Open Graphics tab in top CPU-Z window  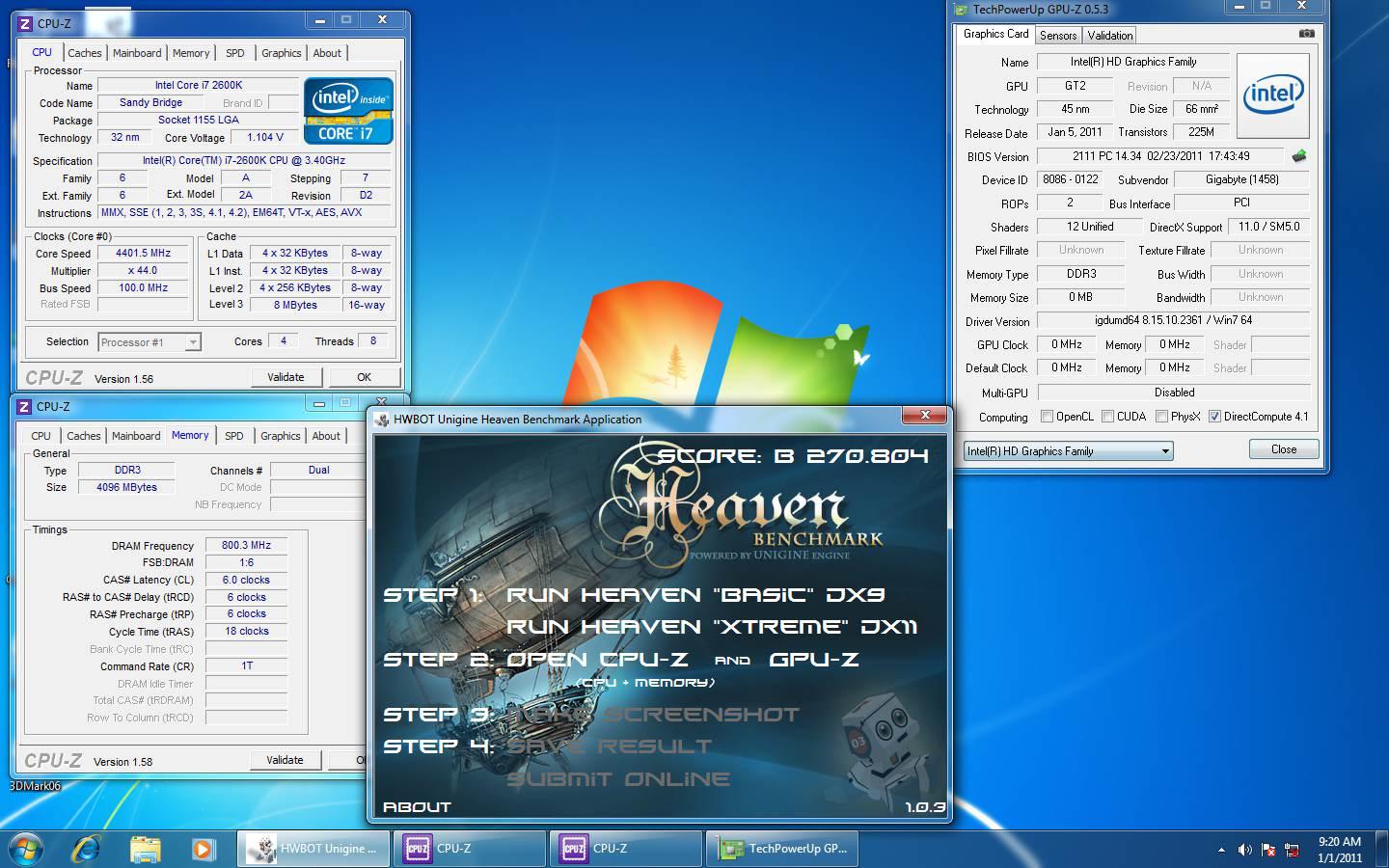pyautogui.click(x=281, y=53)
